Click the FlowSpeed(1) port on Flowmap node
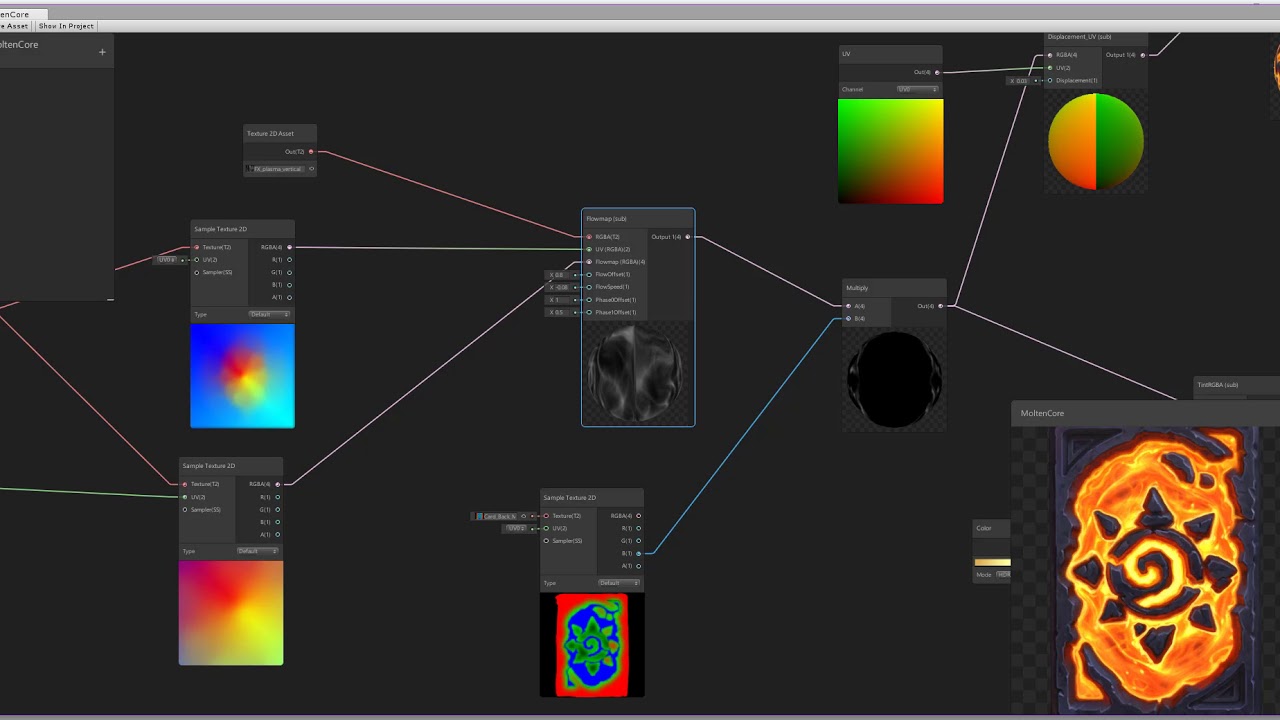The height and width of the screenshot is (720, 1280). 589,287
